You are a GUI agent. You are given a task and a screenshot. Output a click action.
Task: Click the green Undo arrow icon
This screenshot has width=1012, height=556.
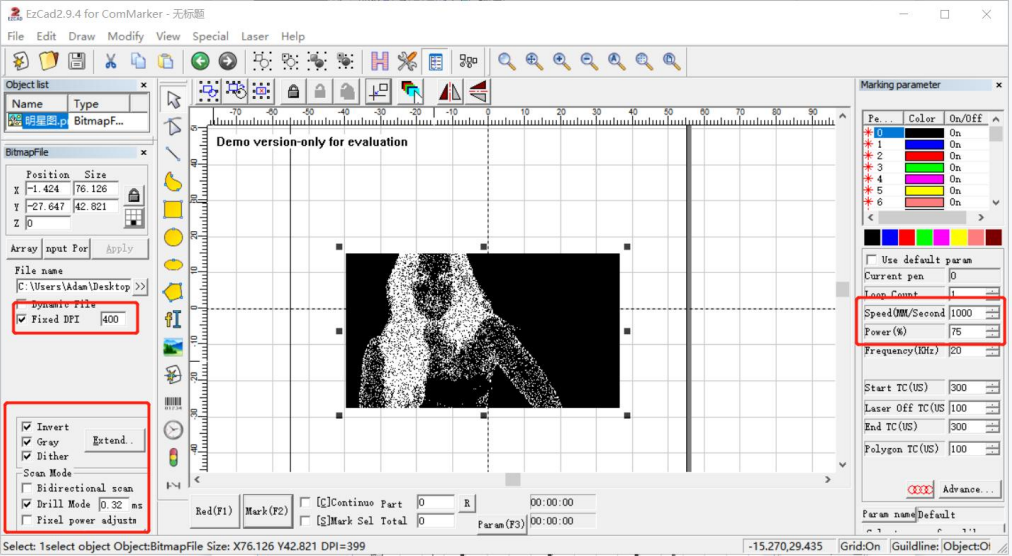pyautogui.click(x=200, y=61)
